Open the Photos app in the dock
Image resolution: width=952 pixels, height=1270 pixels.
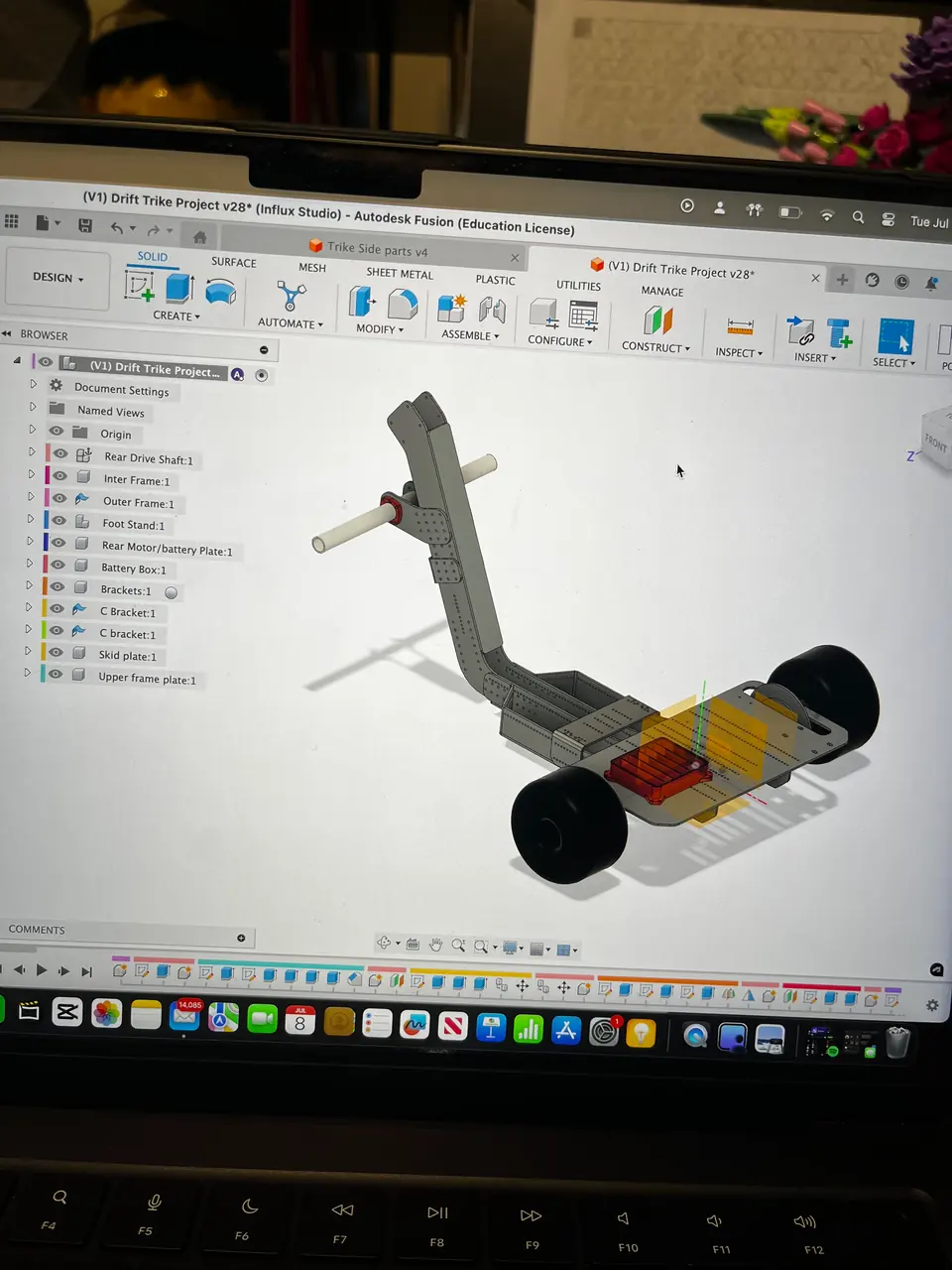[x=106, y=1013]
